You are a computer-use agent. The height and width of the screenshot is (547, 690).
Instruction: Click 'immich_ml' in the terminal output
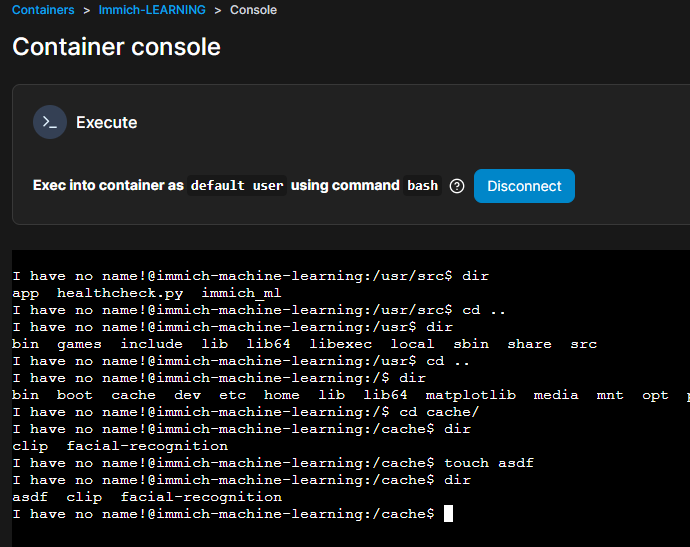pyautogui.click(x=241, y=293)
